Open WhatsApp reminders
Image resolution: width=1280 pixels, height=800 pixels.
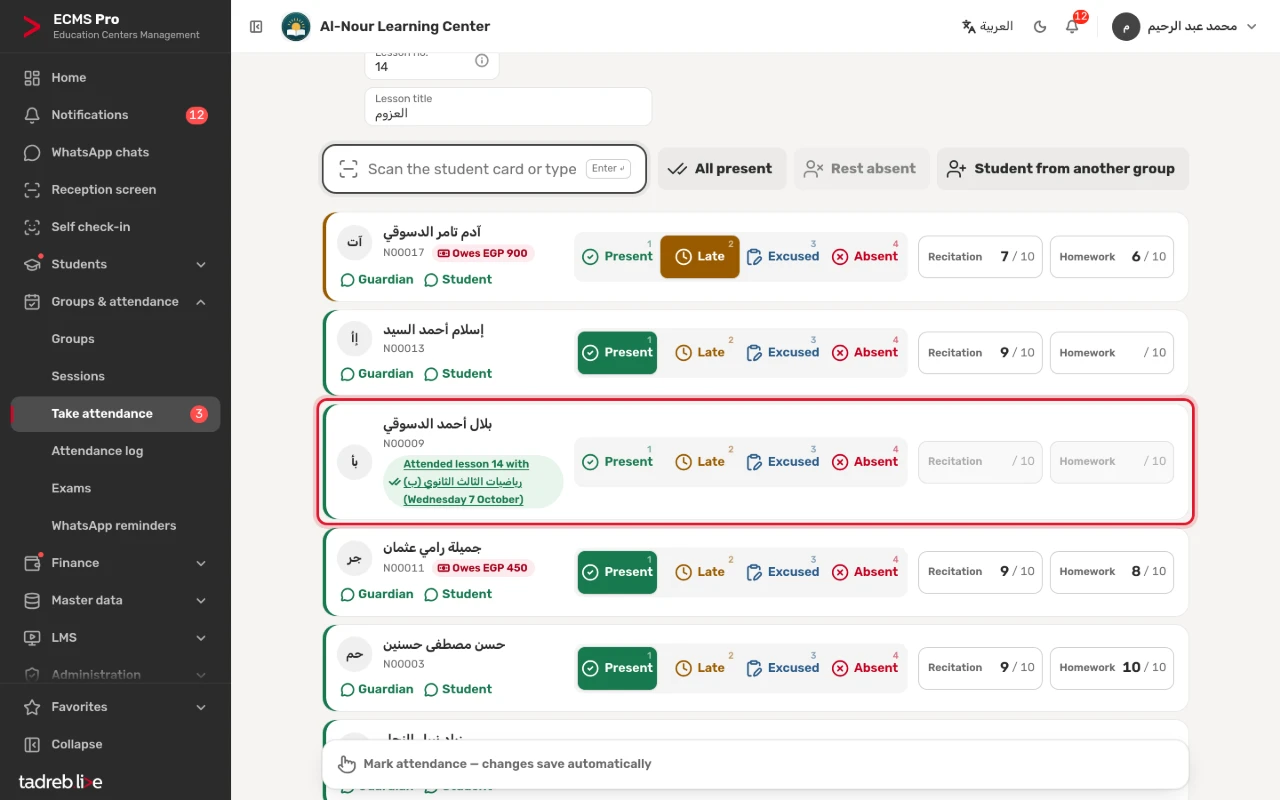[x=115, y=526]
